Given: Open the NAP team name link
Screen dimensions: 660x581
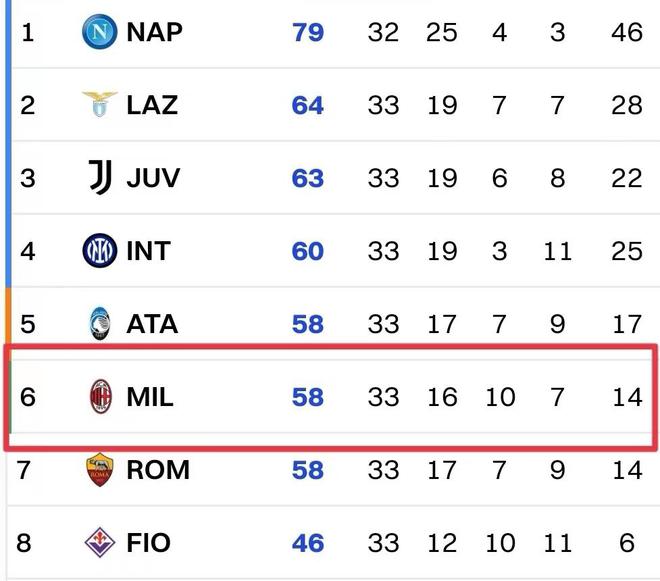Looking at the screenshot, I should coord(154,32).
